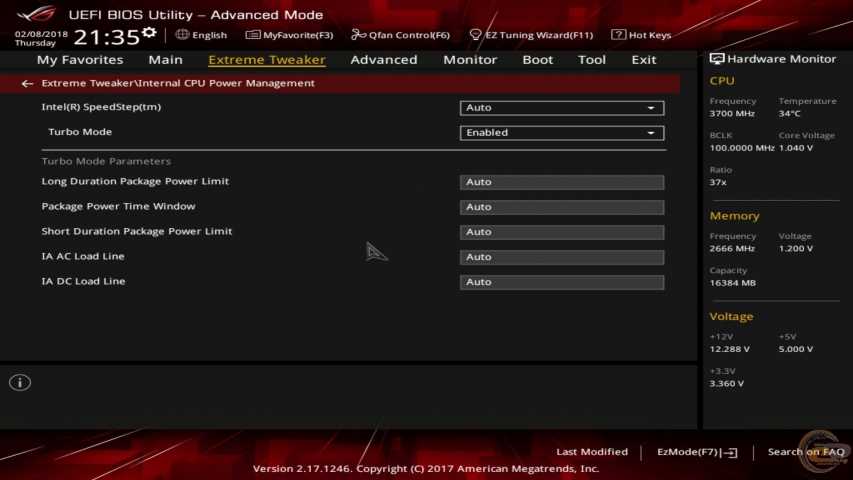Click the Hardware Monitor display icon
Screen dimensions: 853x480
[716, 59]
